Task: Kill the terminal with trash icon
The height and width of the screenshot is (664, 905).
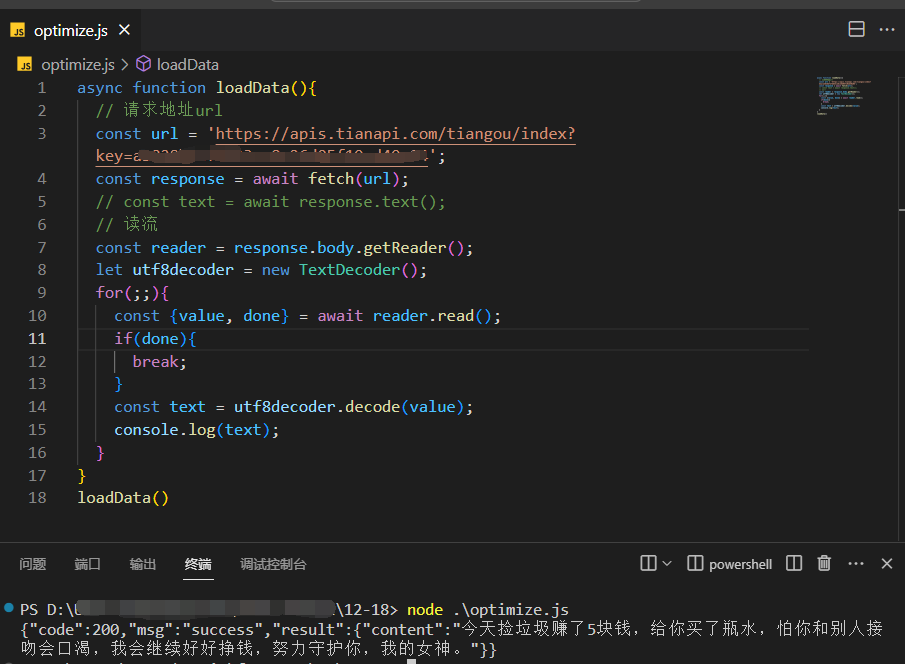Action: (824, 563)
